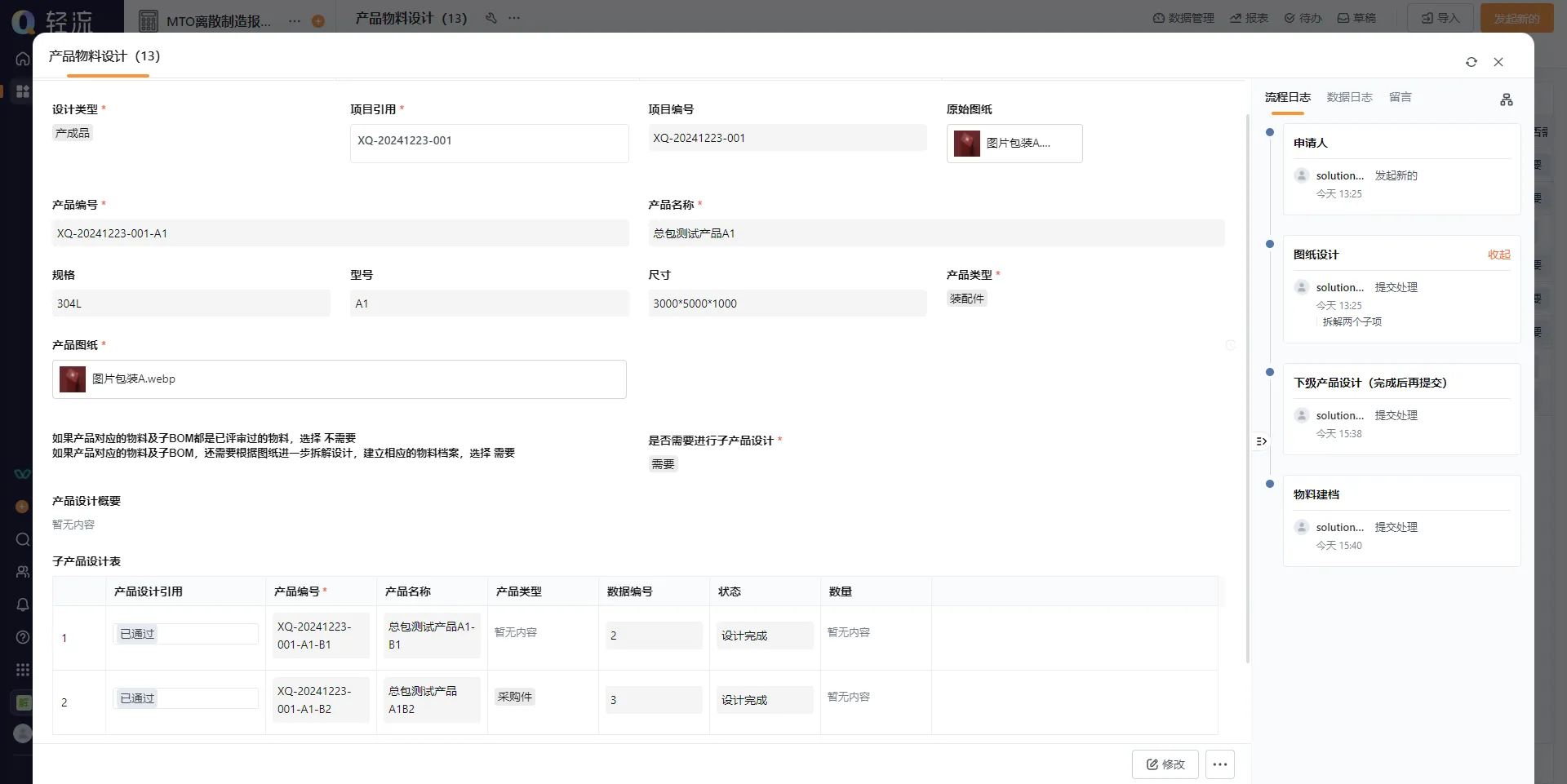Collapse 图纸设计 section via 收起 link

[1498, 255]
